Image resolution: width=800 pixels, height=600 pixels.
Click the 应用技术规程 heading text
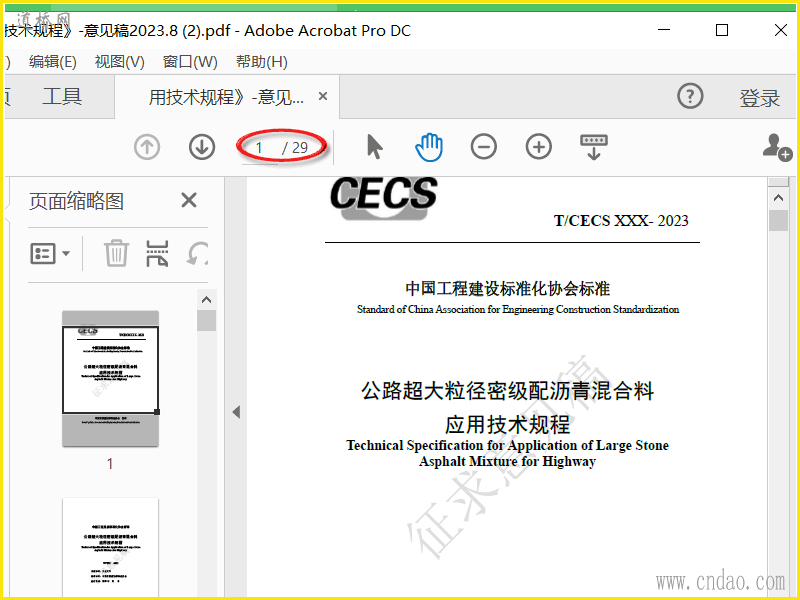(x=507, y=424)
